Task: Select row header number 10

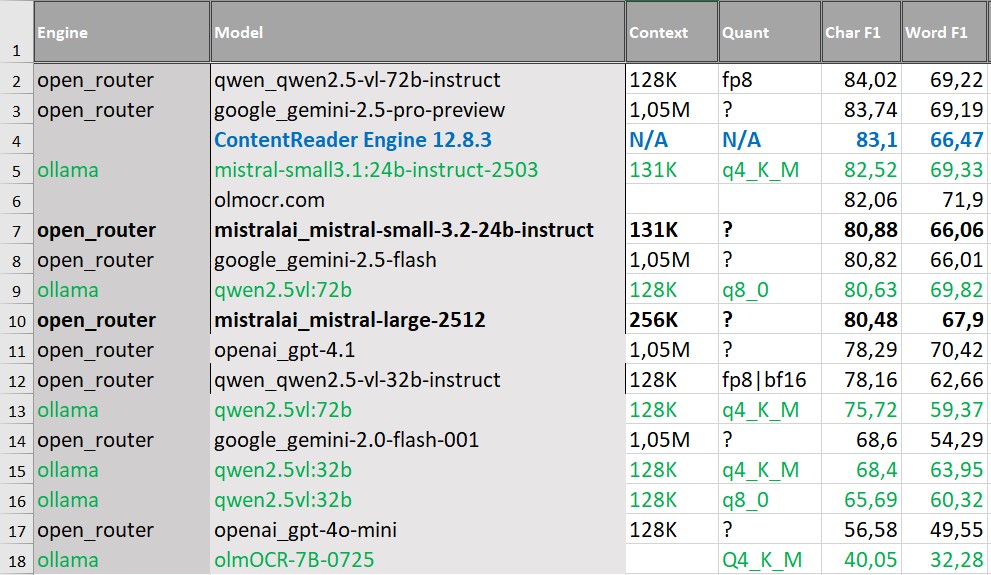Action: (16, 320)
